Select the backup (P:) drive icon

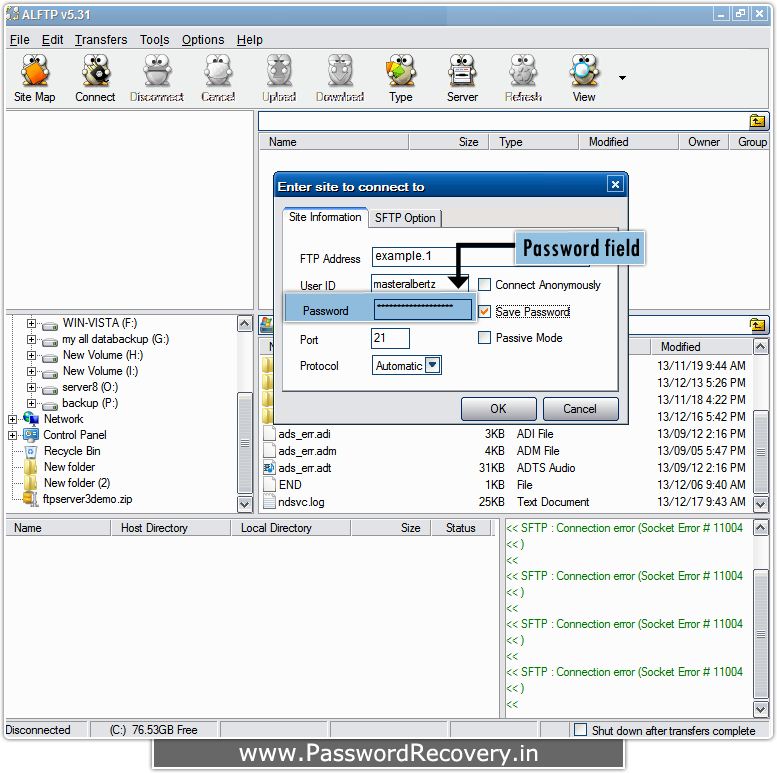50,405
